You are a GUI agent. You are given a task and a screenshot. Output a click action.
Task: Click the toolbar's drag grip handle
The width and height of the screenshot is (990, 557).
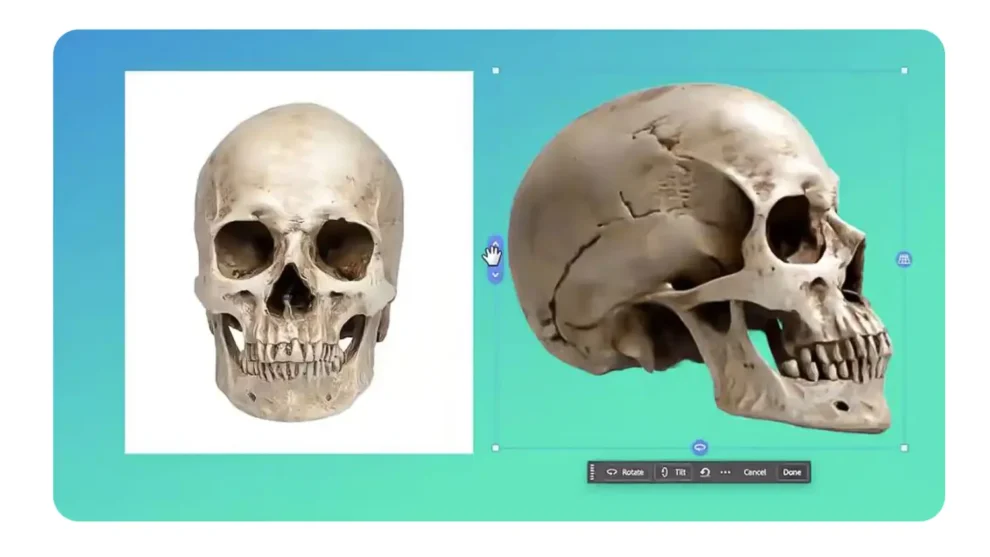[593, 472]
